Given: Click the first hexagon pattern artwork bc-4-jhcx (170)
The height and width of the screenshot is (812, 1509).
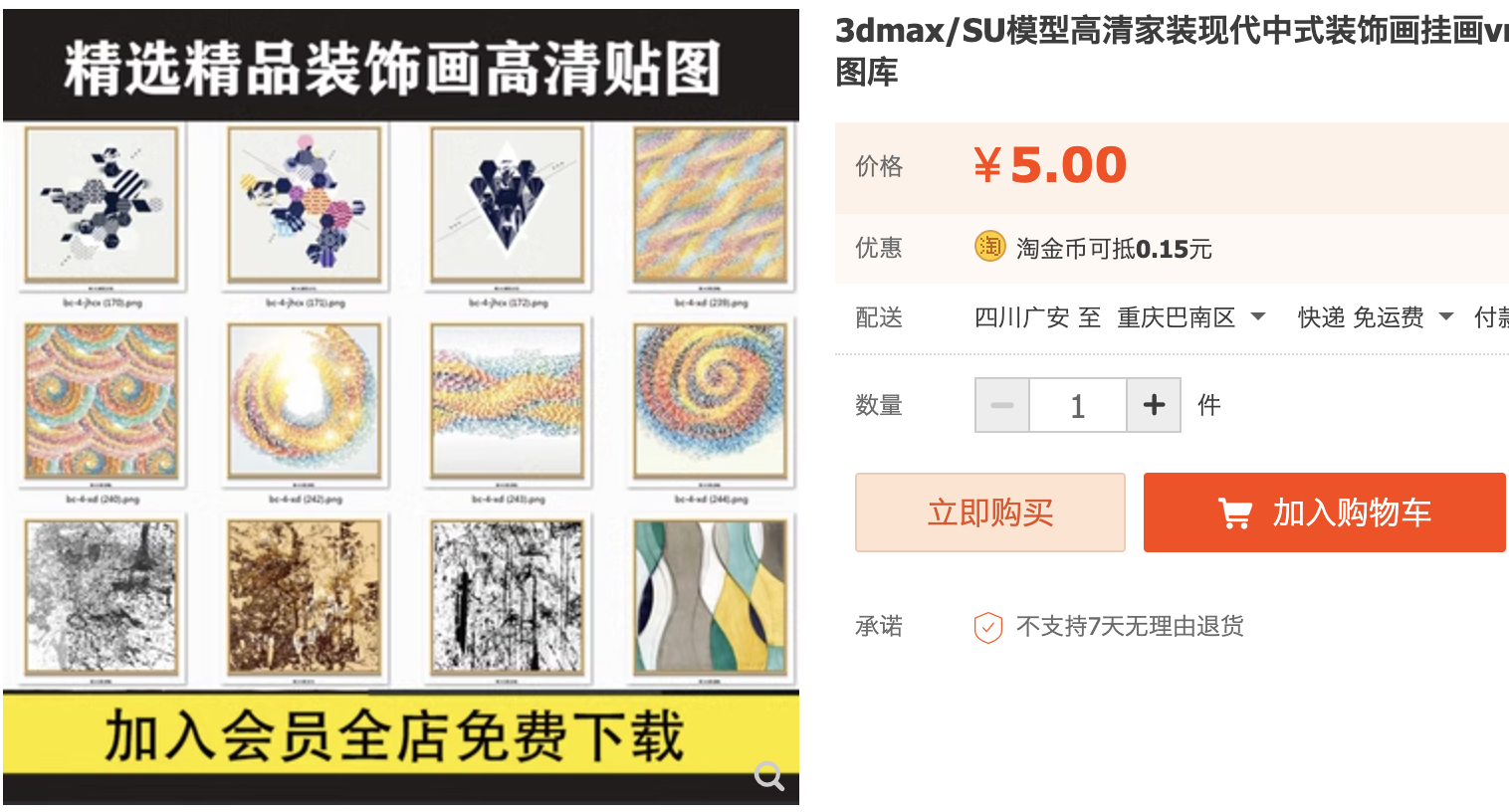Looking at the screenshot, I should click(x=101, y=204).
